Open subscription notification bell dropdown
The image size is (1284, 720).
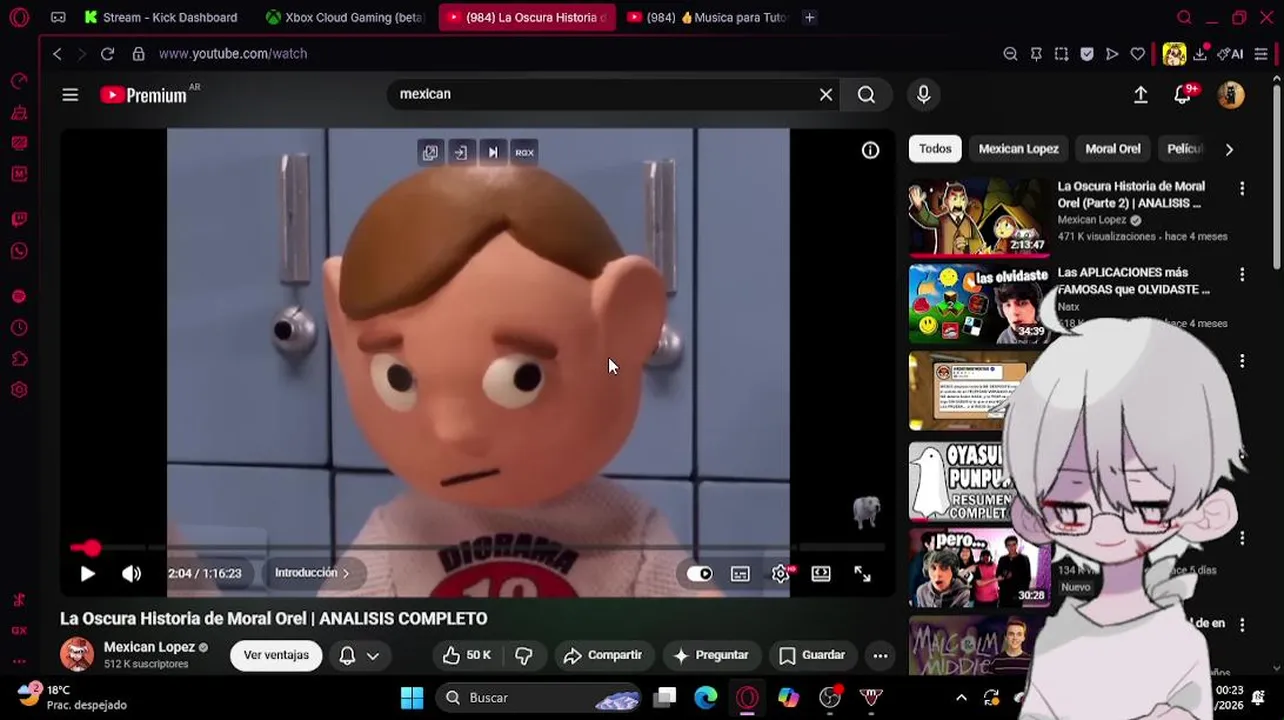coord(359,655)
